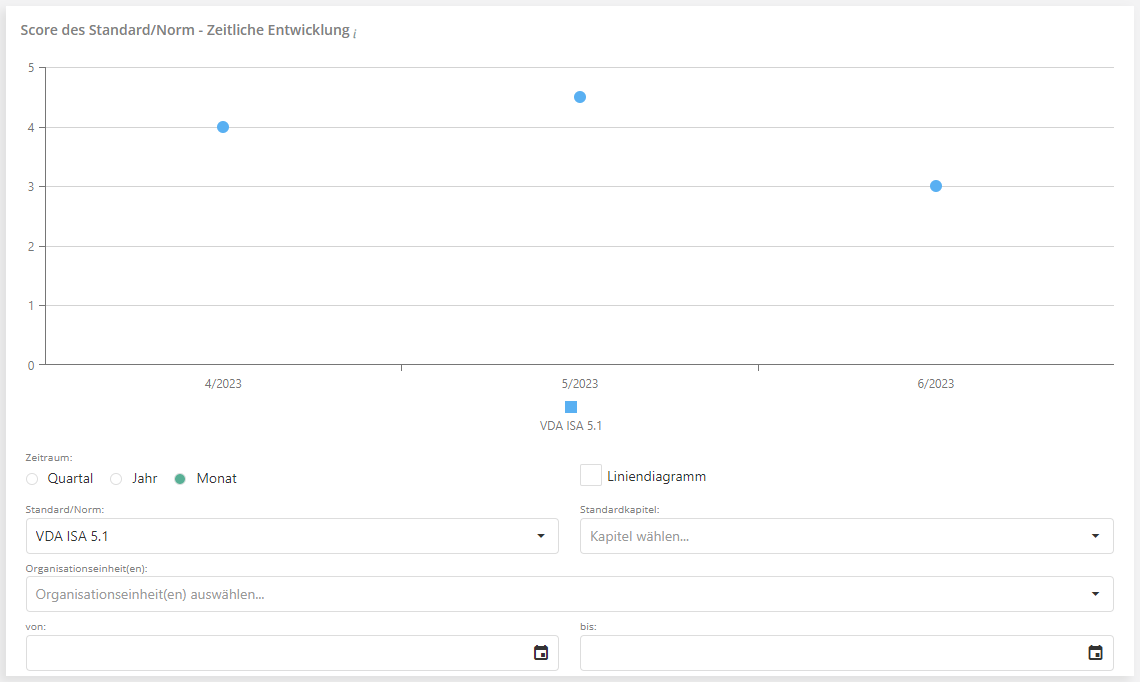Open the calendar picker in the 'bis' field
Screen dimensions: 1140x682
point(1095,653)
